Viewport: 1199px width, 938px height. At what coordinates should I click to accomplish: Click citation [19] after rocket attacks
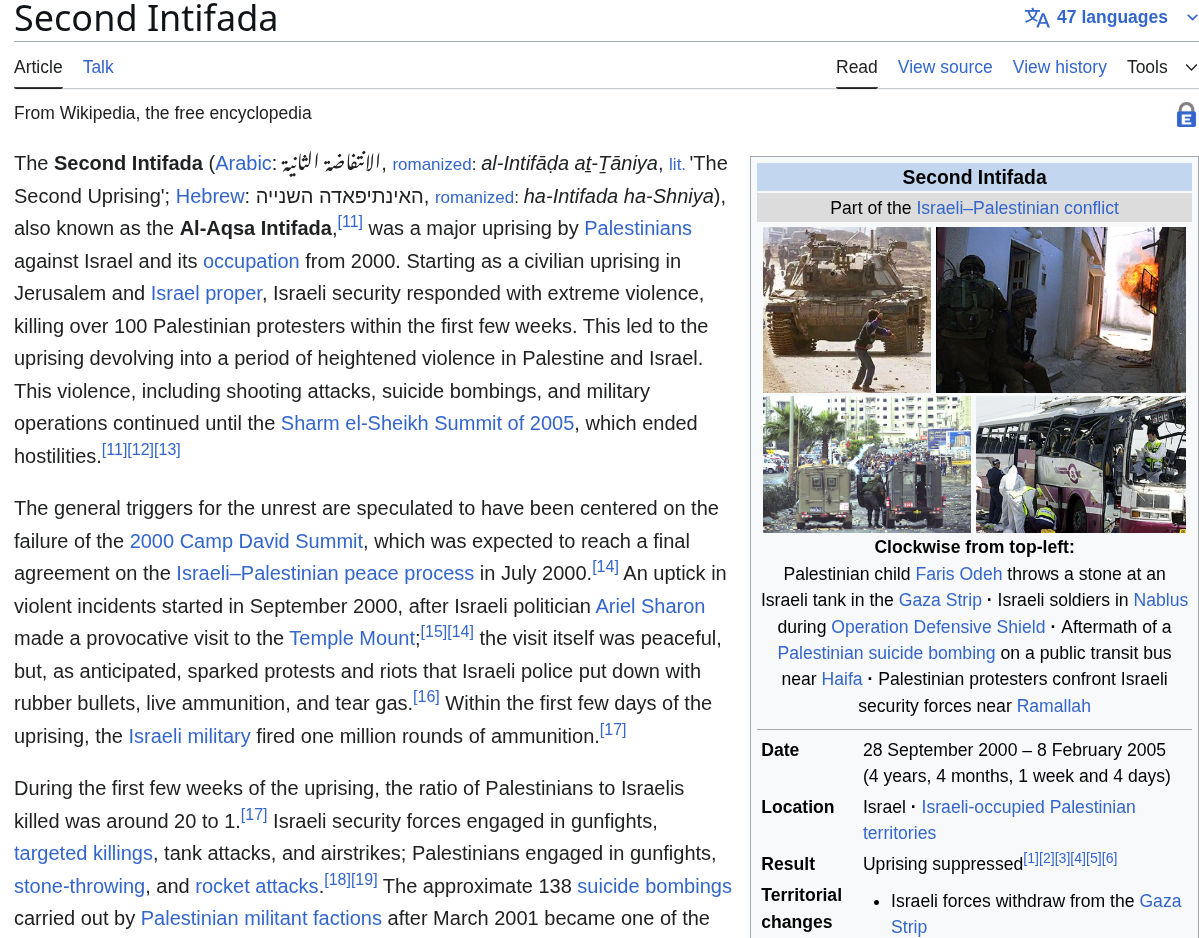[x=364, y=879]
